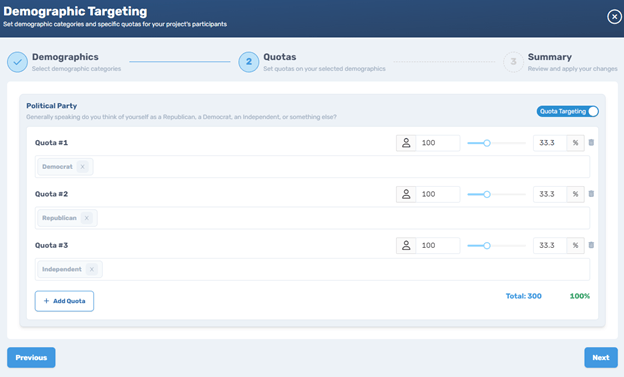Click inside the Republican tag box

point(312,218)
